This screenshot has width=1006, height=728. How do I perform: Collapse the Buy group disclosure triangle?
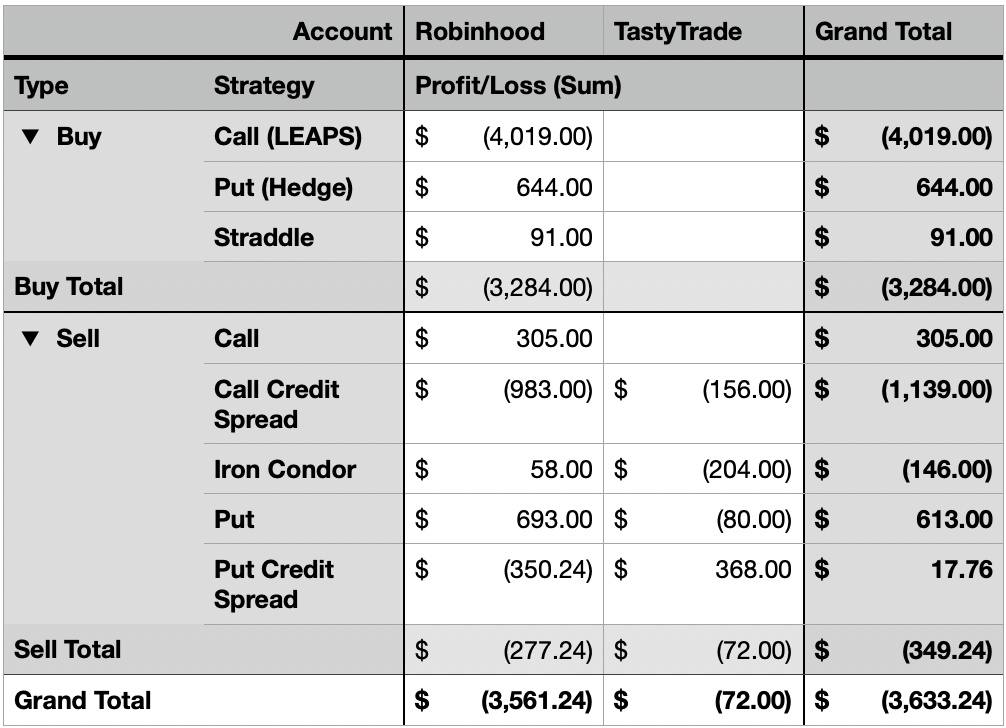click(30, 137)
